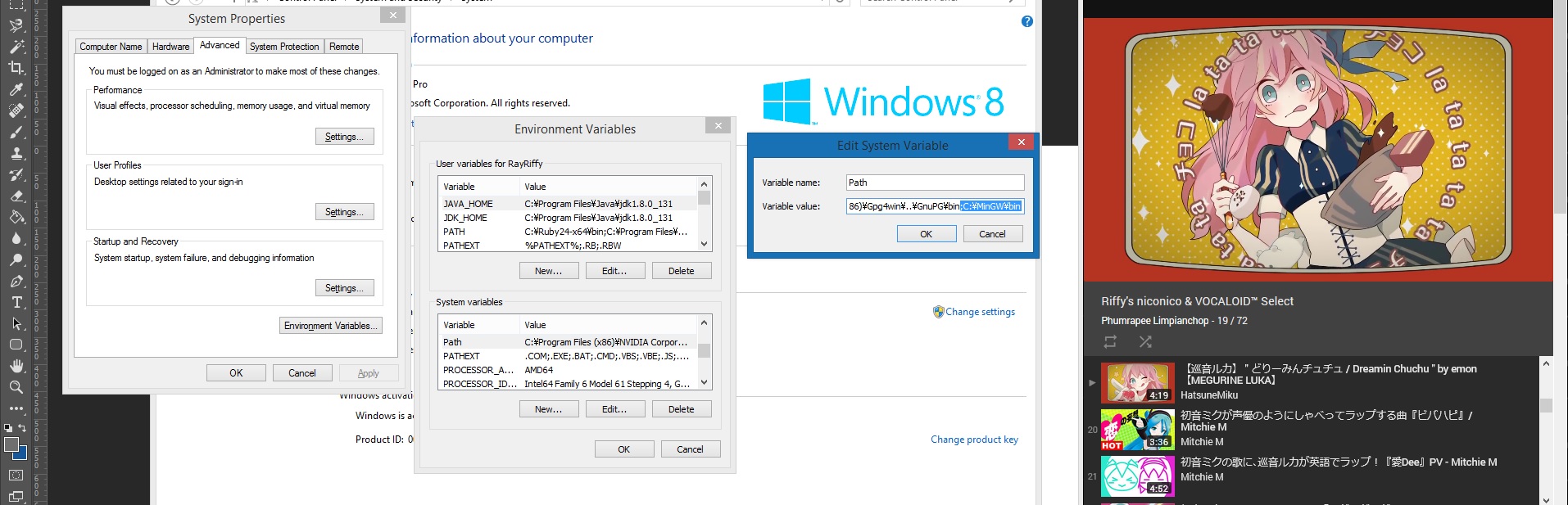Click New under System variables
Viewport: 1568px width, 505px height.
[549, 409]
